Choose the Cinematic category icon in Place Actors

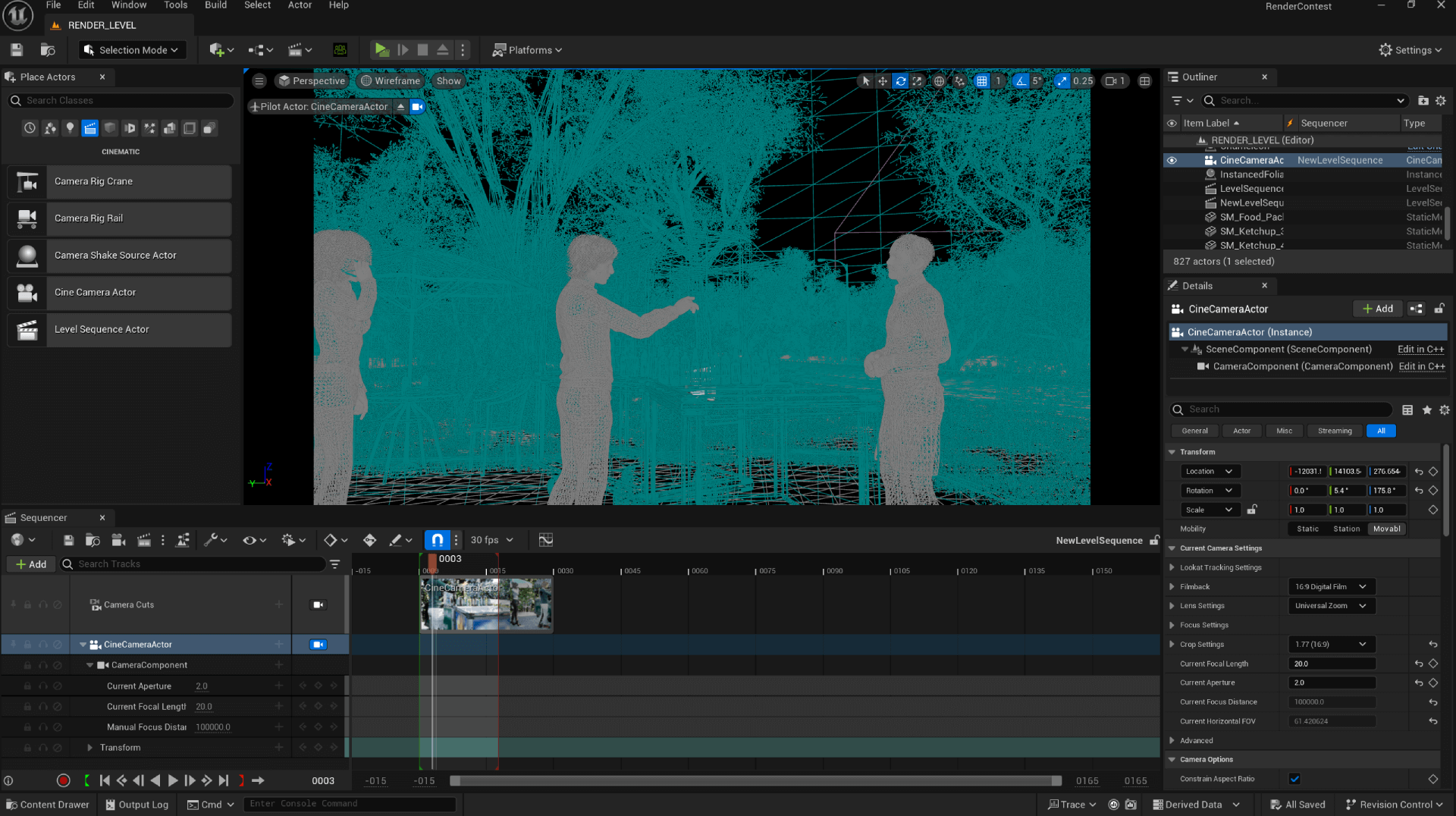tap(89, 128)
